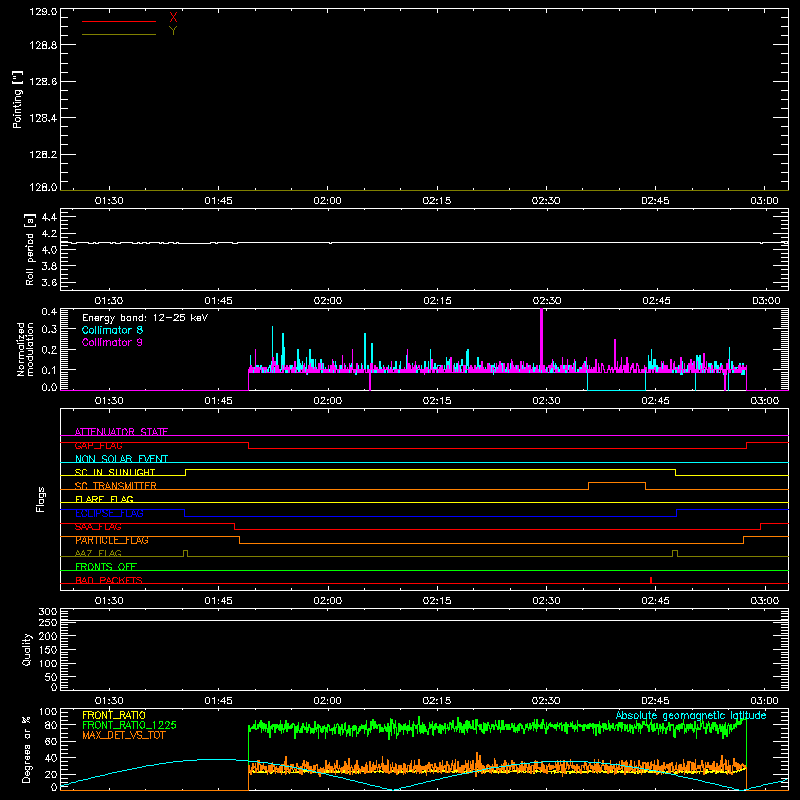Click the 'Degrees or %' axis title
This screenshot has height=800, width=800.
coord(27,749)
